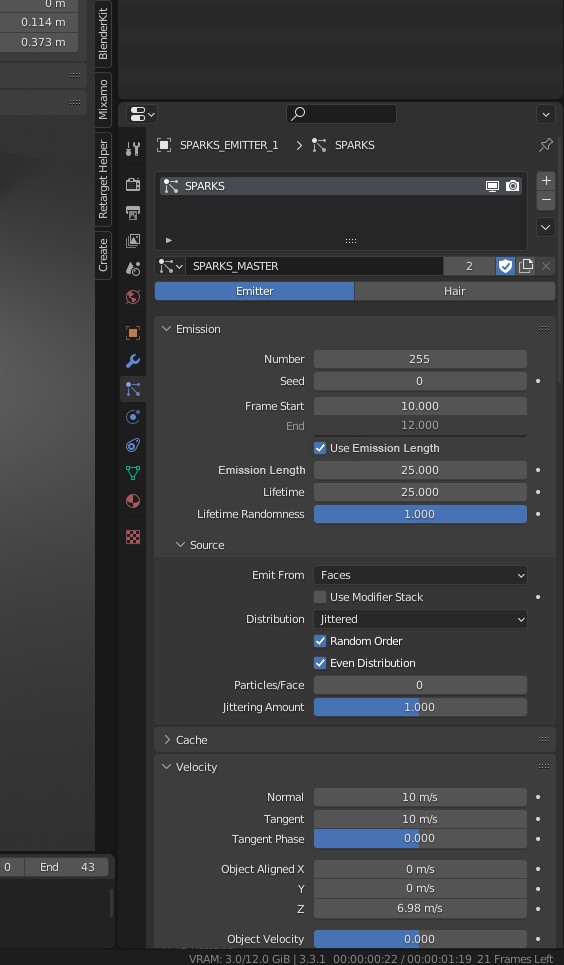
Task: Remove particle system slot with minus
Action: 546,200
